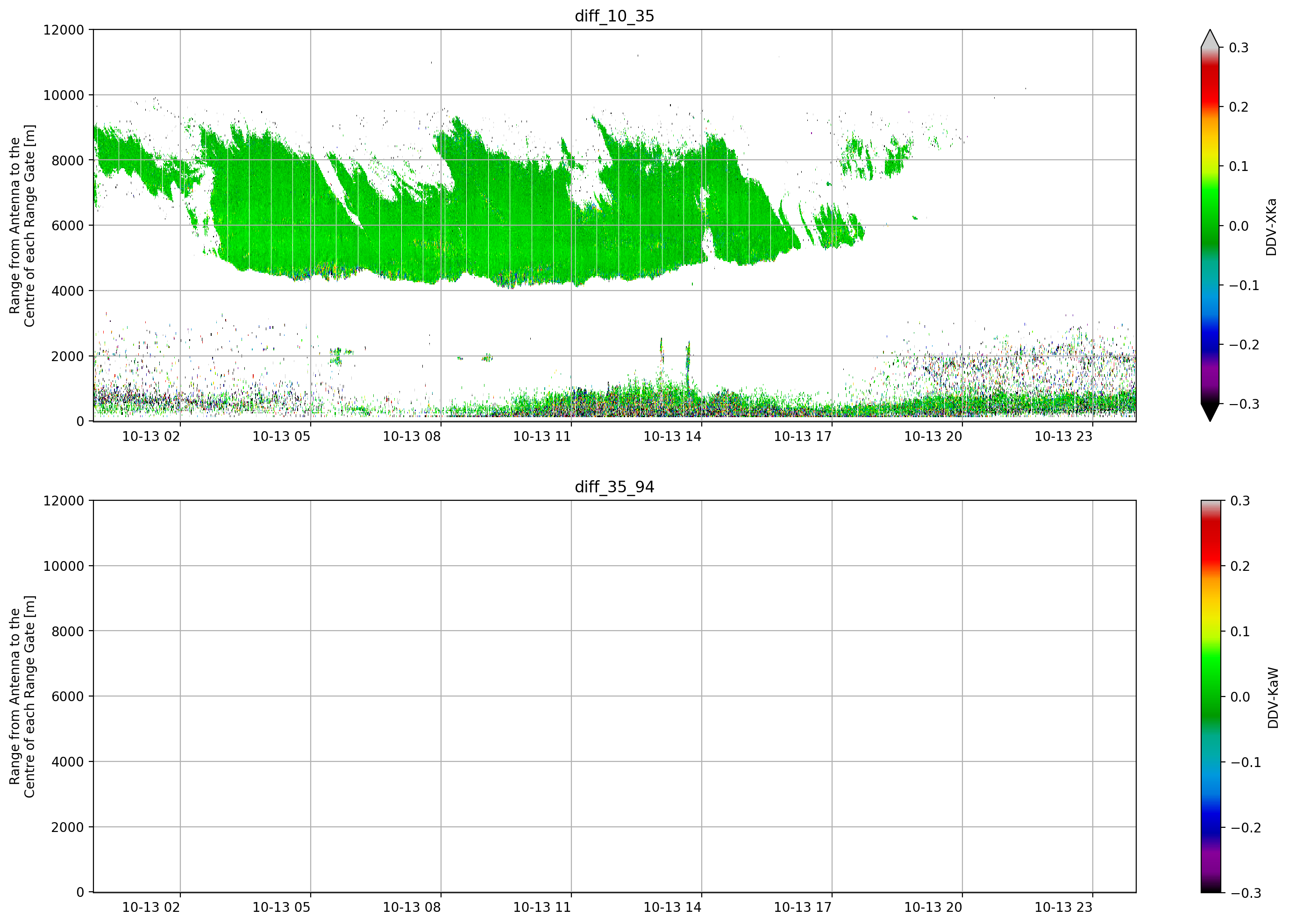The image size is (1289, 924).
Task: Click the 10000 y-tick of diff_10_35 plot
Action: pos(64,95)
